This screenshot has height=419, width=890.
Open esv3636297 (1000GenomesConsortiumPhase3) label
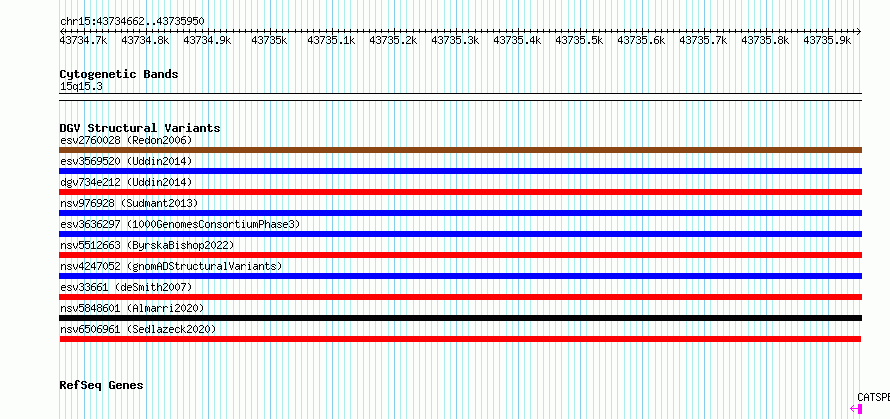[180, 224]
